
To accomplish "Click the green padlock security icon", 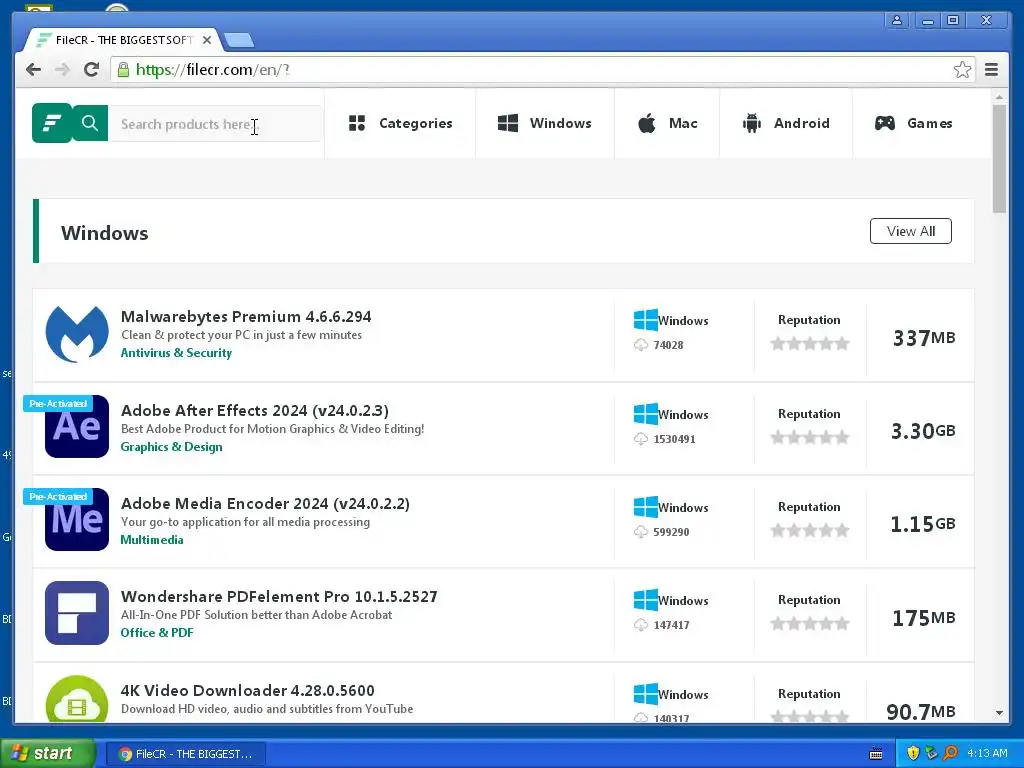I will pyautogui.click(x=123, y=69).
